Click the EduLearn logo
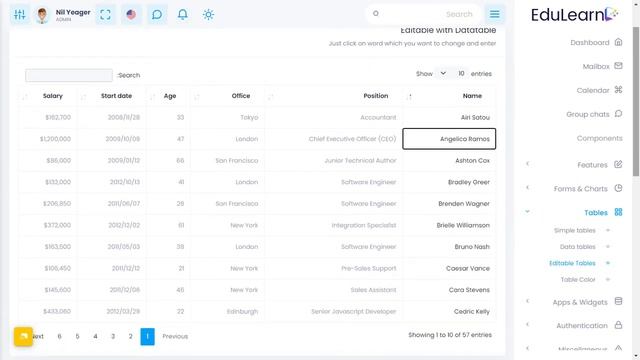640x360 pixels. point(574,15)
